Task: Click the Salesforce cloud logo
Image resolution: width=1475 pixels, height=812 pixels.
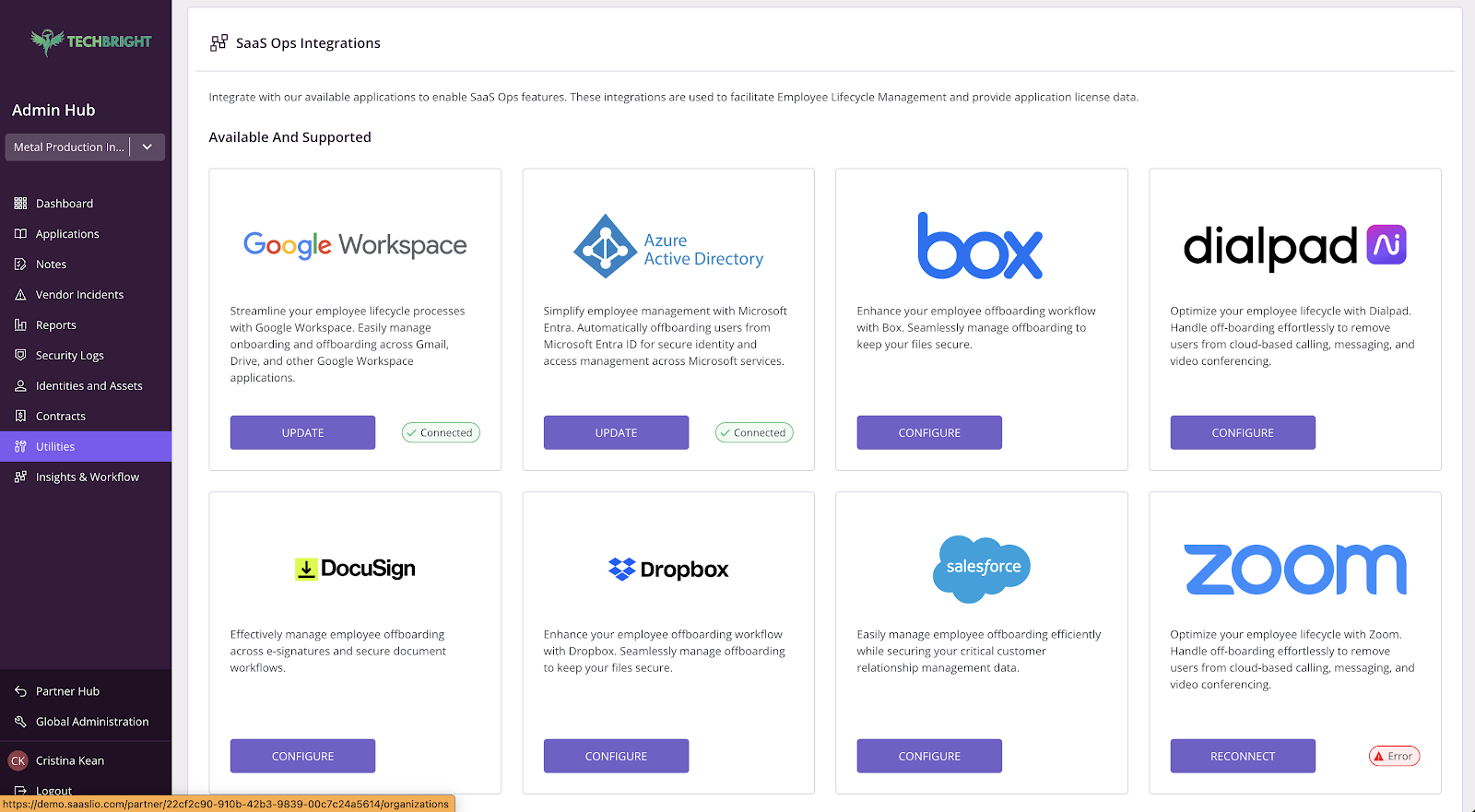Action: point(982,569)
